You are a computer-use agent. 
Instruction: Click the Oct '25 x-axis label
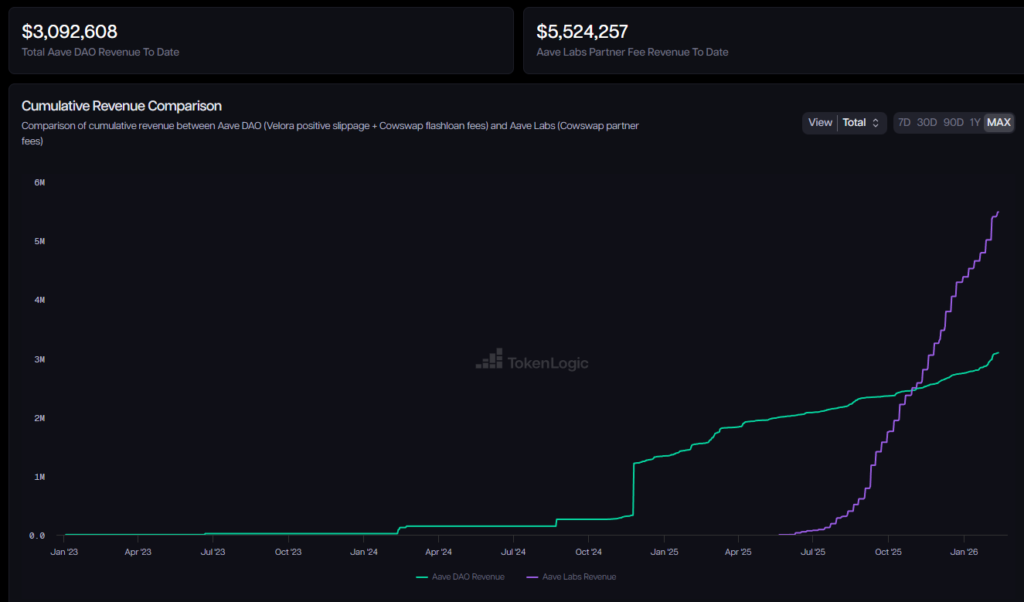tap(888, 551)
